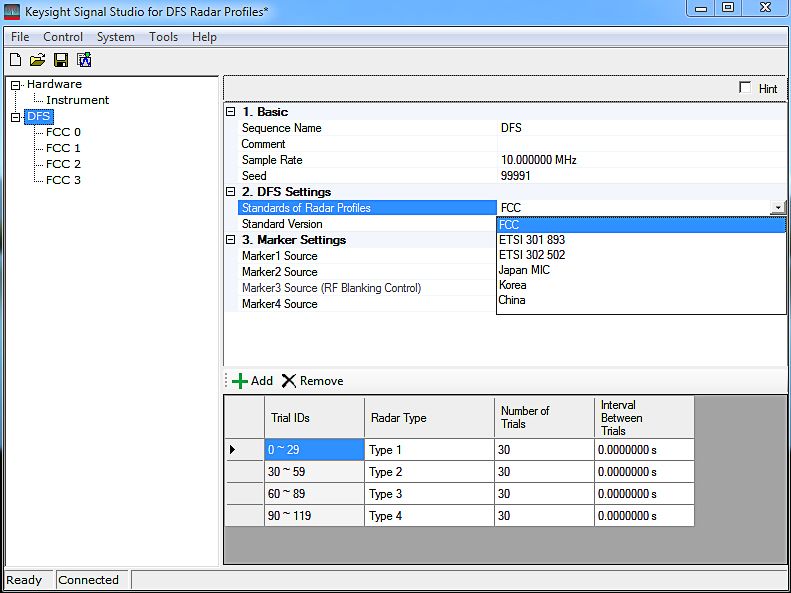The height and width of the screenshot is (593, 791).
Task: Select FCC 1 in the tree
Action: pos(63,148)
